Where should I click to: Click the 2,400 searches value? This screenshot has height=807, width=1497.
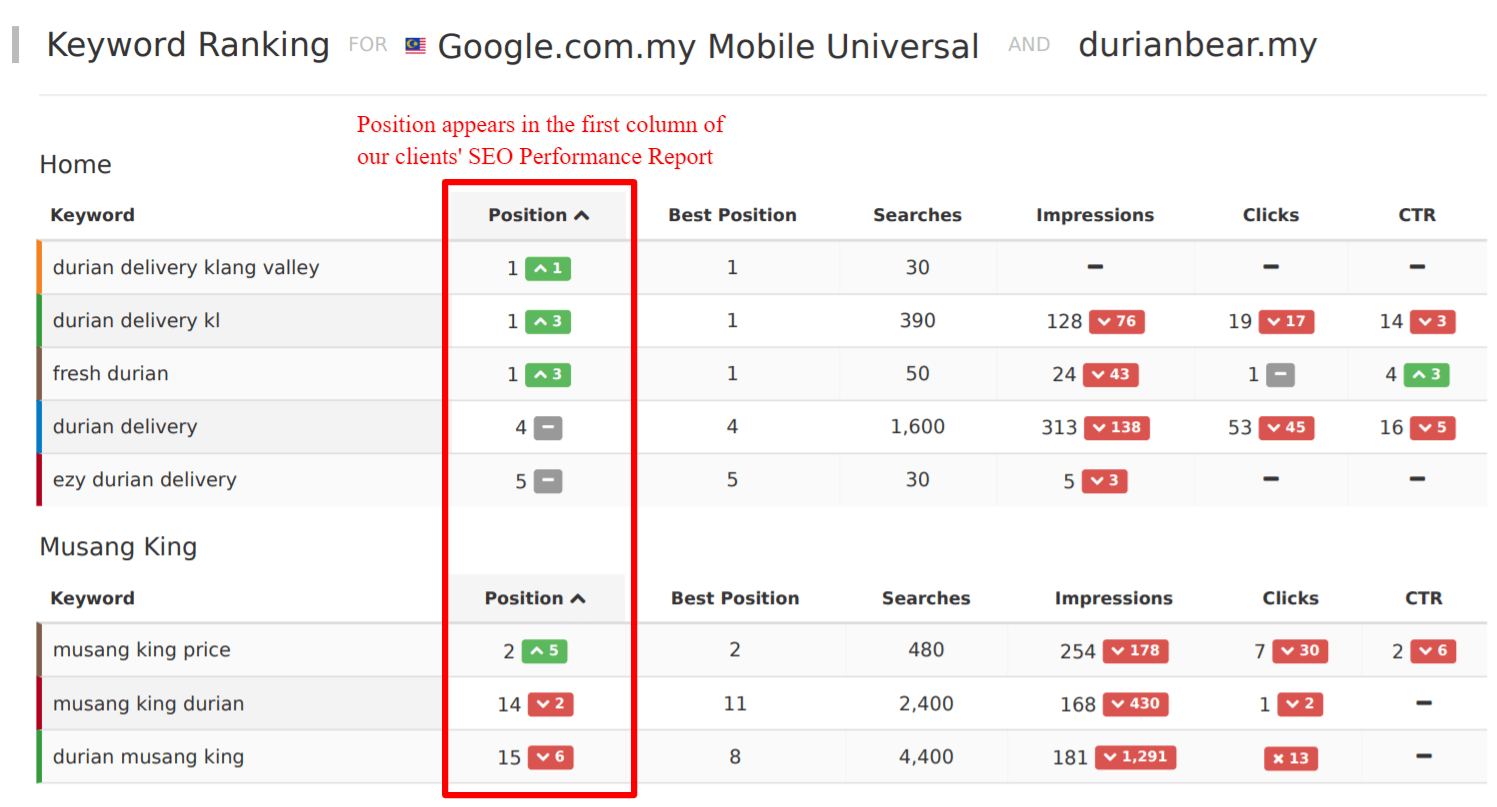(x=926, y=704)
